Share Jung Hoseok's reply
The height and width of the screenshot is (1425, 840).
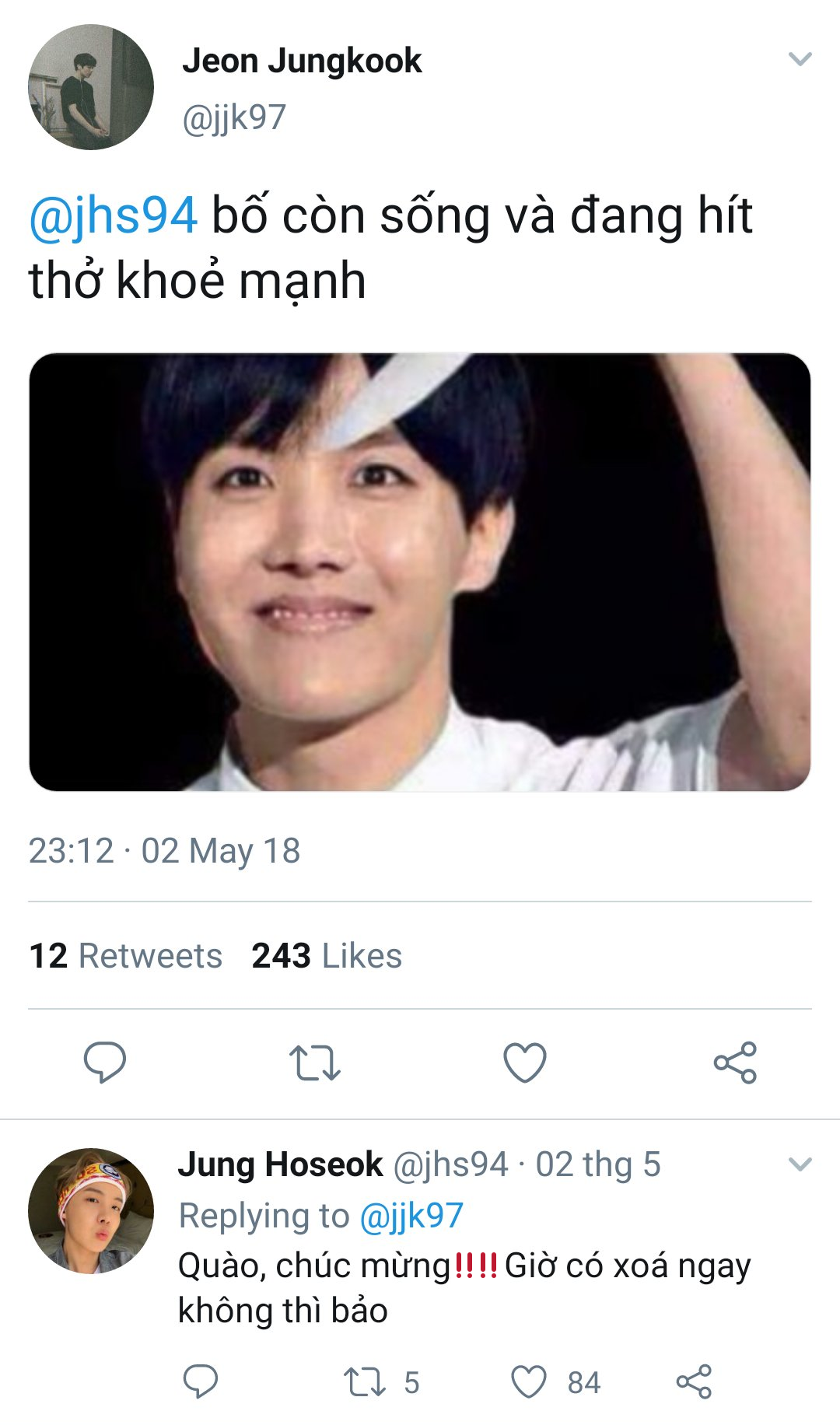[694, 1382]
